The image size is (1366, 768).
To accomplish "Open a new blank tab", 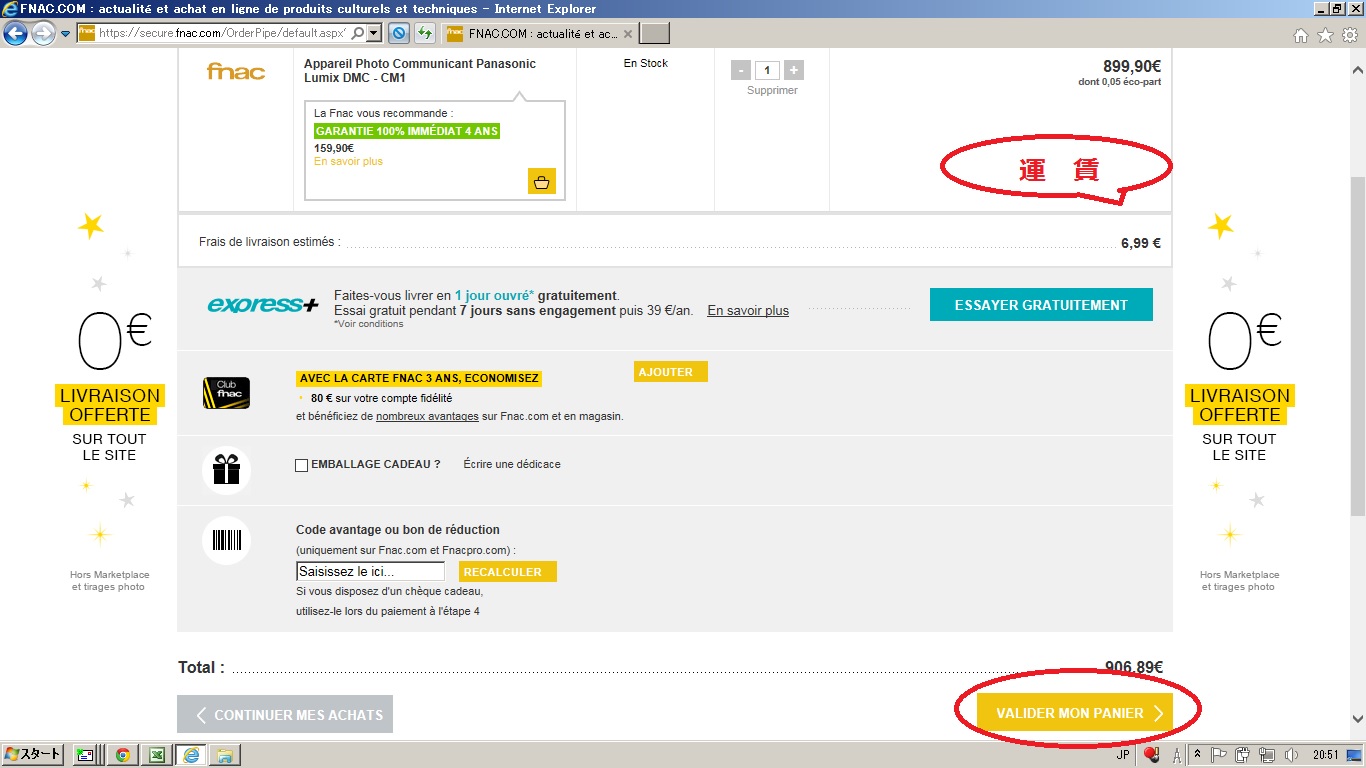I will (655, 34).
